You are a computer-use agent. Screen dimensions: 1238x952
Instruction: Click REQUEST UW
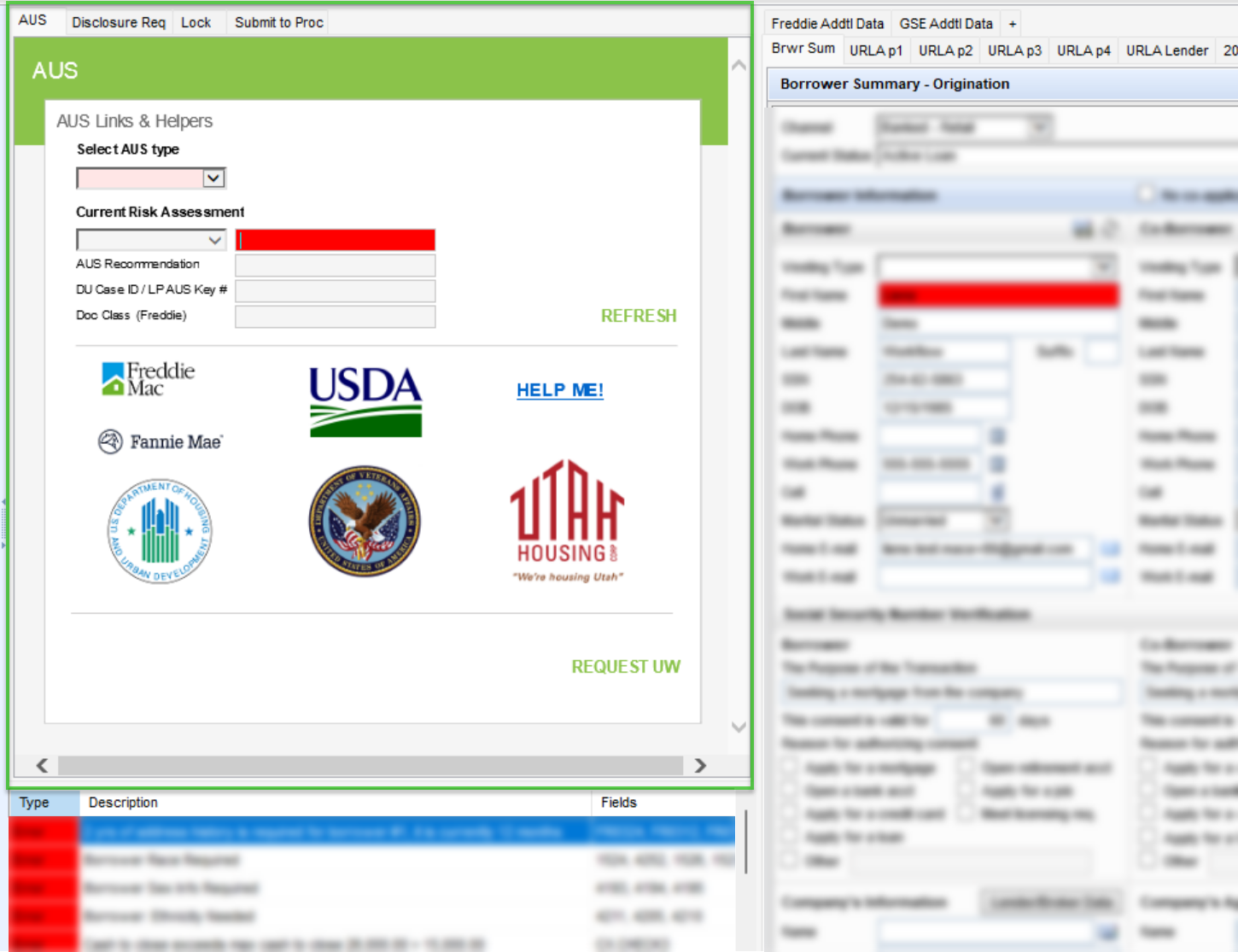pyautogui.click(x=626, y=666)
